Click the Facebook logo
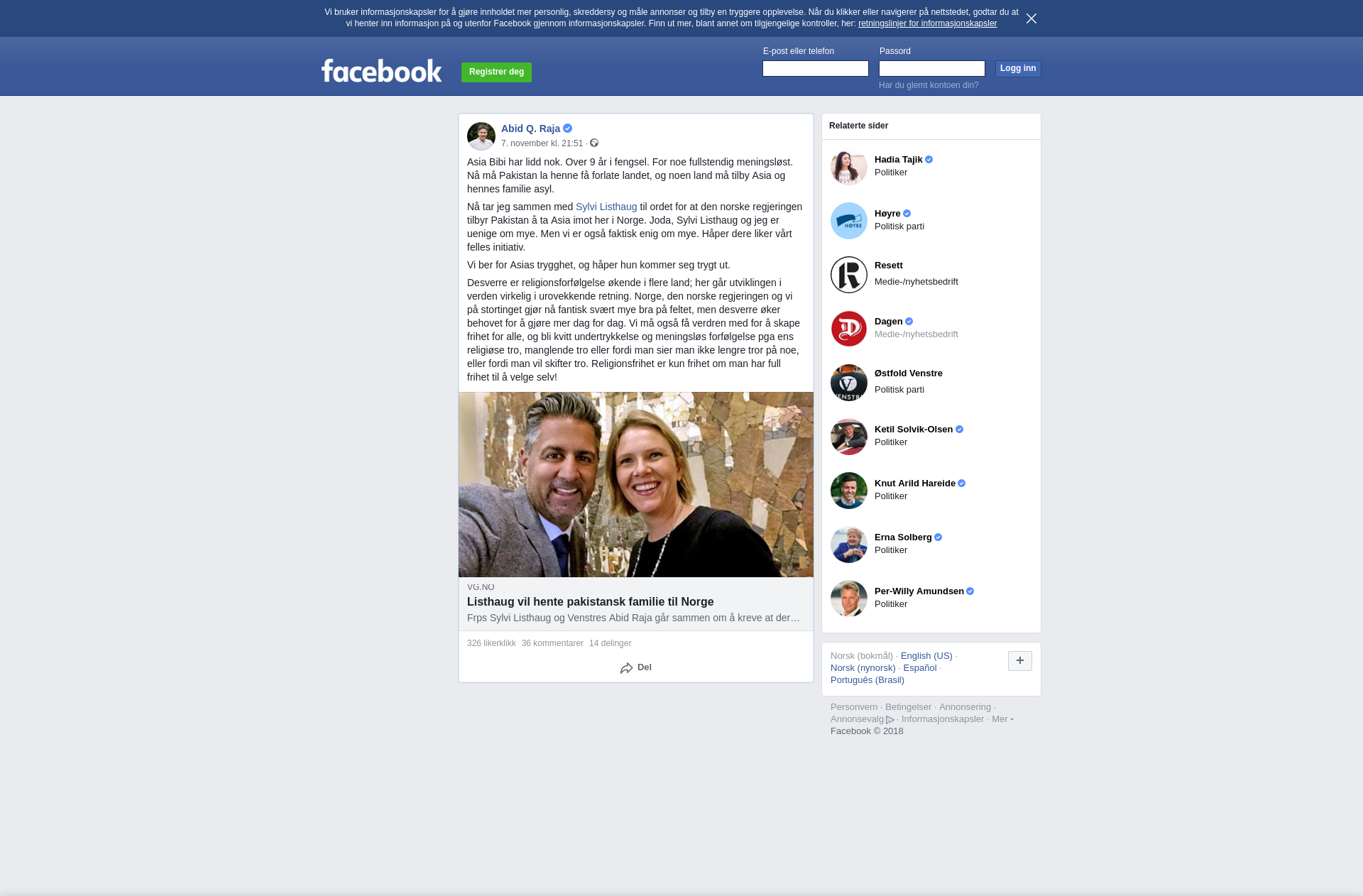Viewport: 1363px width, 896px height. click(x=381, y=71)
